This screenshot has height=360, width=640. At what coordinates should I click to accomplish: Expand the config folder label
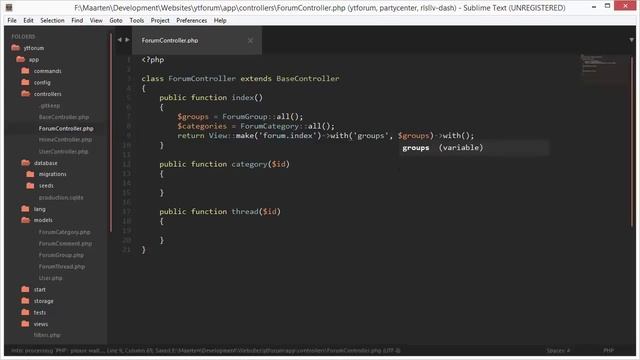tap(42, 82)
